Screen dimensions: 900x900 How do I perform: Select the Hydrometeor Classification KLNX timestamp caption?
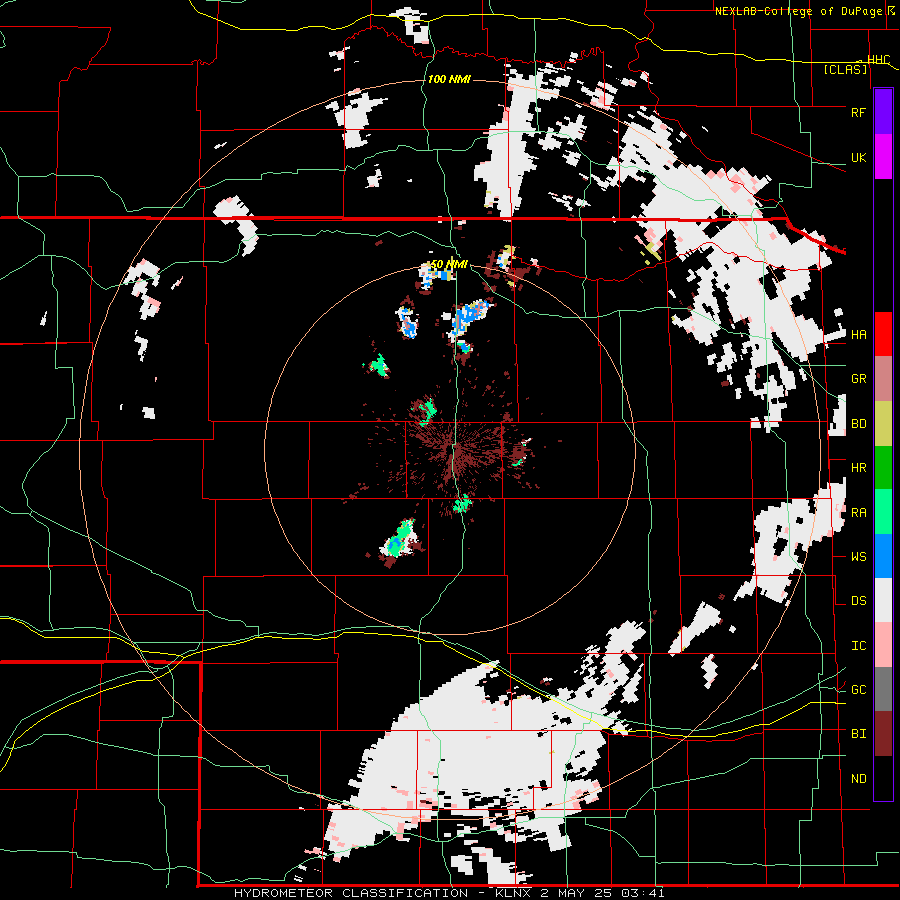coord(449,893)
